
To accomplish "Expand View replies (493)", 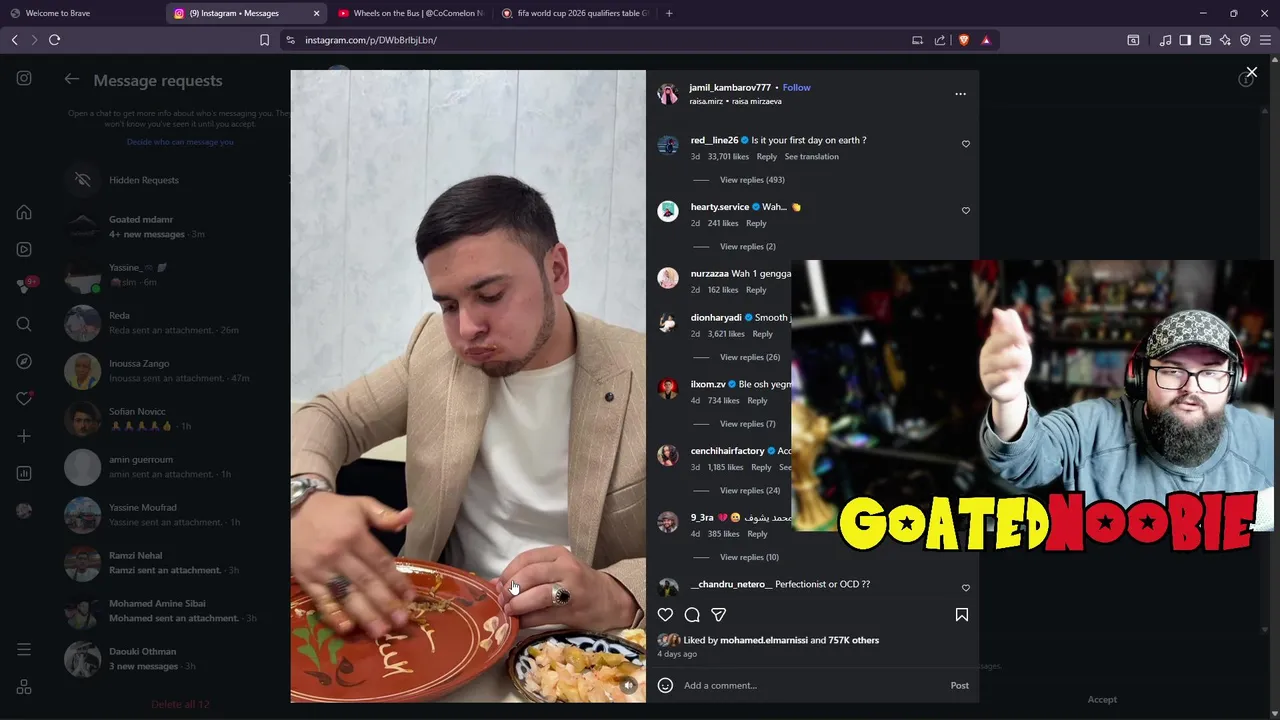I will tap(752, 180).
